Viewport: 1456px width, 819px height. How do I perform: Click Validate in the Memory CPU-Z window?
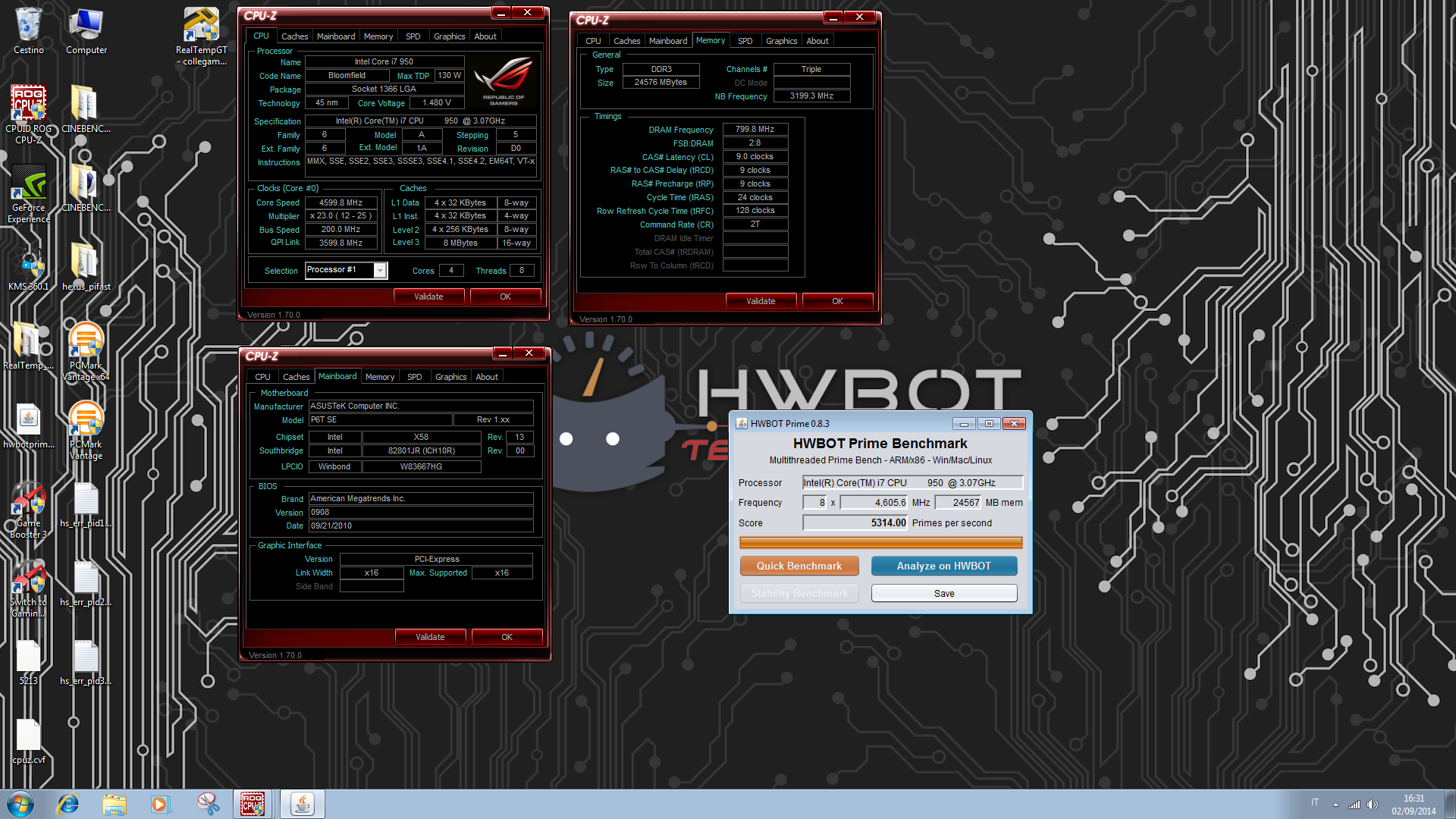pos(761,301)
